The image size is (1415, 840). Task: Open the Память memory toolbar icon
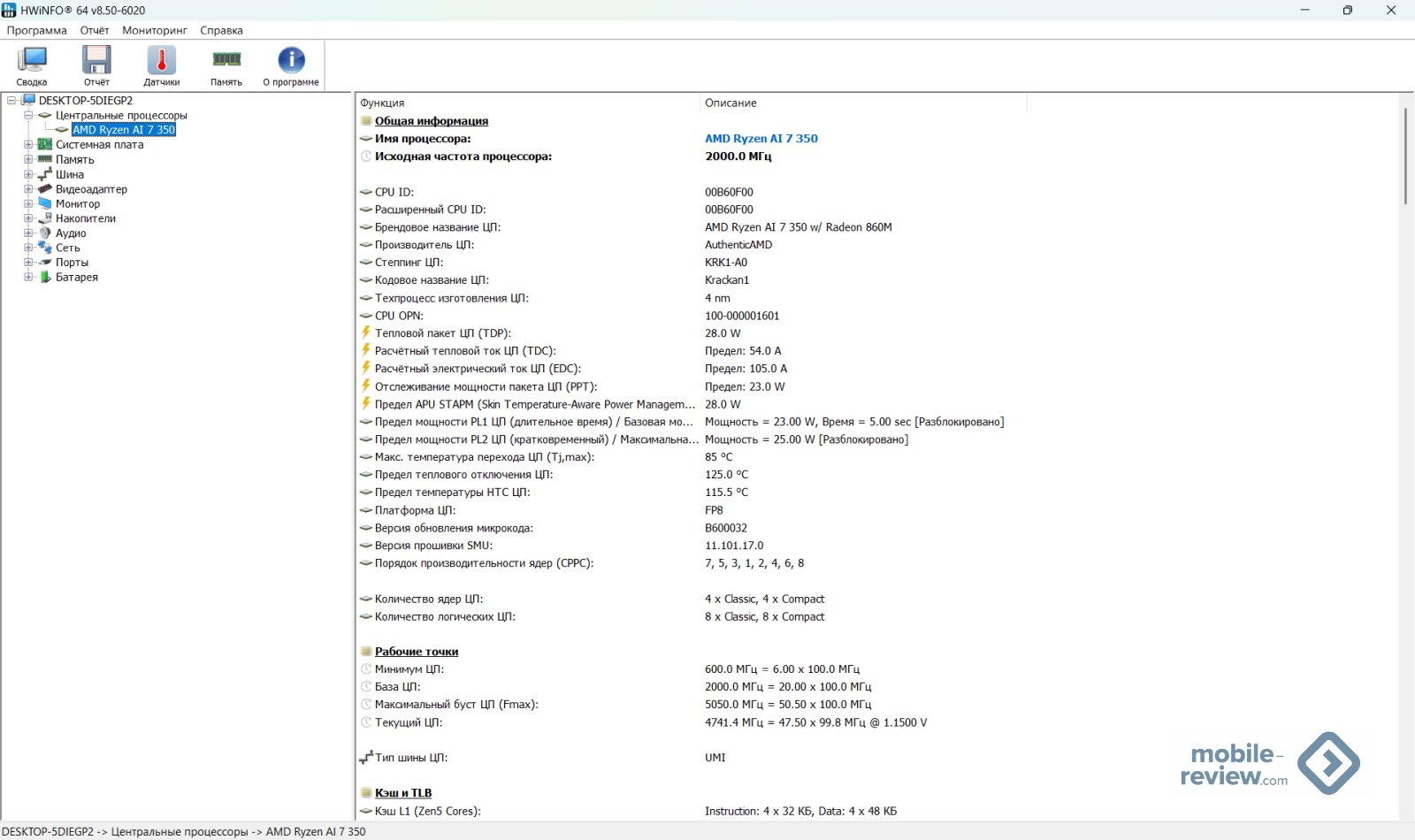pos(226,66)
